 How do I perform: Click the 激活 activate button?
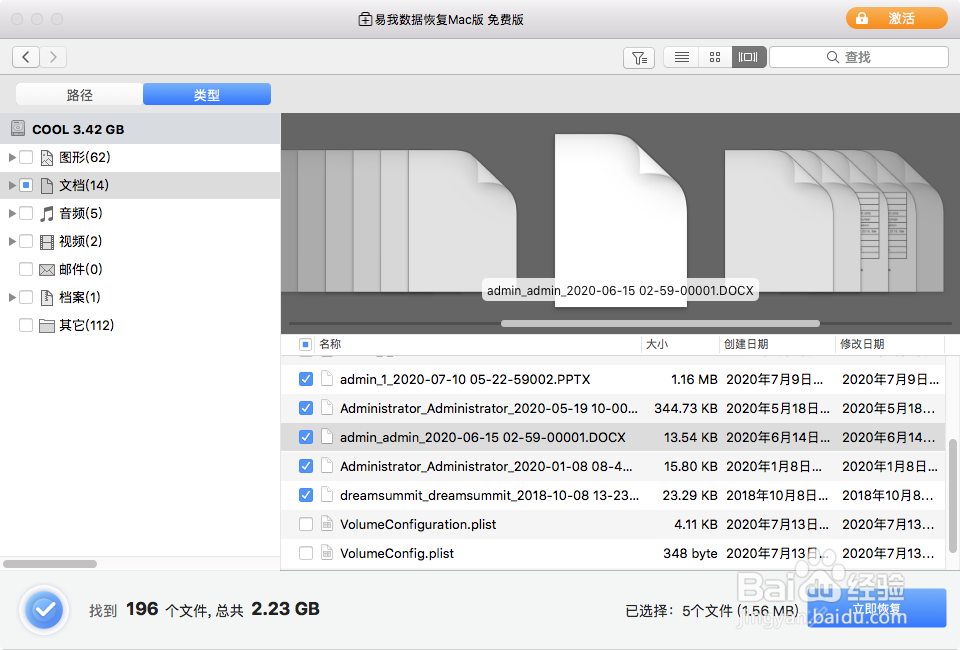pyautogui.click(x=896, y=18)
